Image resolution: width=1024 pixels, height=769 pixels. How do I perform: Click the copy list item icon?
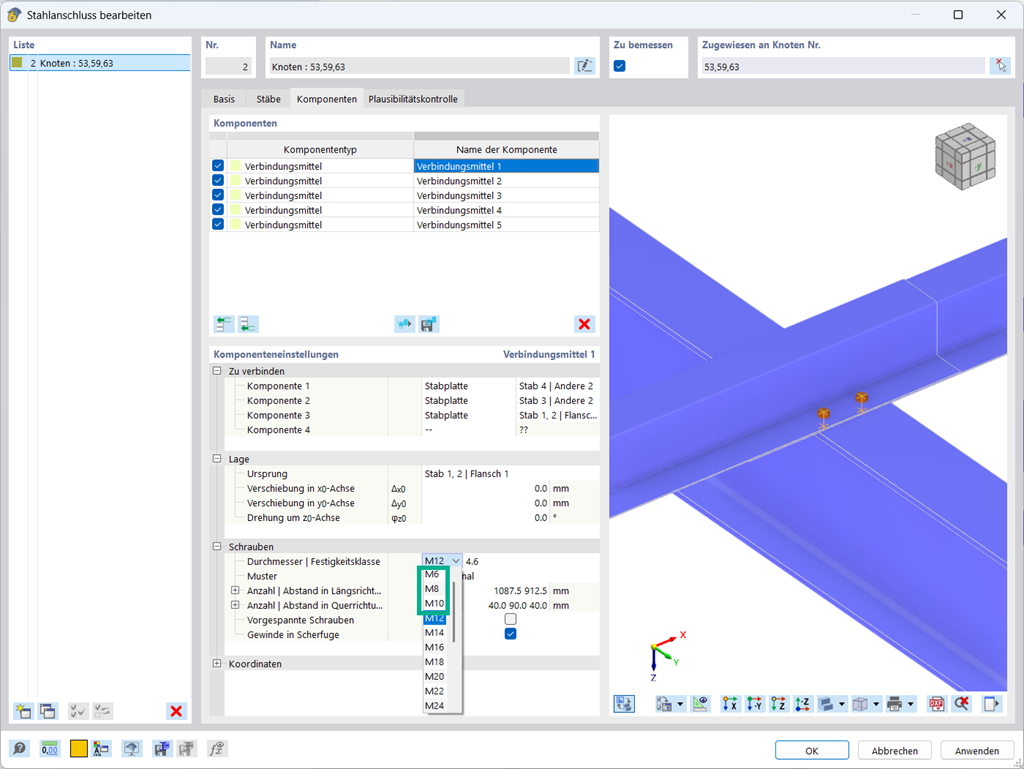coord(48,711)
